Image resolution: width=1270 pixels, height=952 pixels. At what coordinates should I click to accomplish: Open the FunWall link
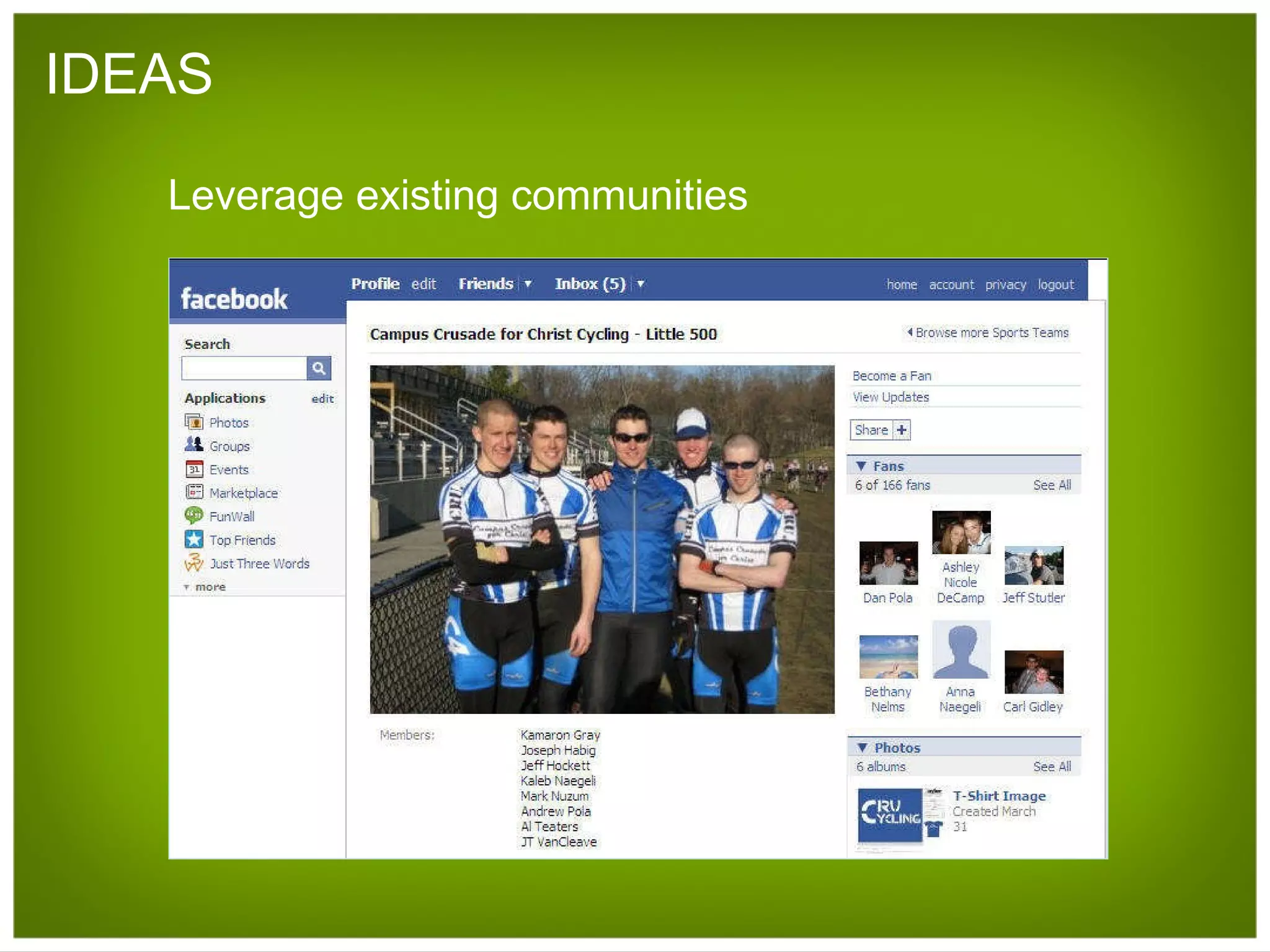pyautogui.click(x=232, y=516)
